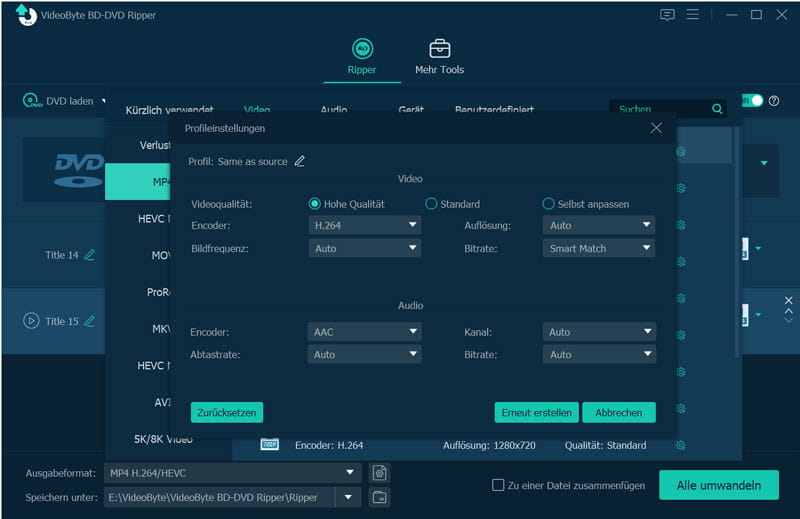Expand Title 15 output format arrow
800x519 pixels.
(758, 314)
